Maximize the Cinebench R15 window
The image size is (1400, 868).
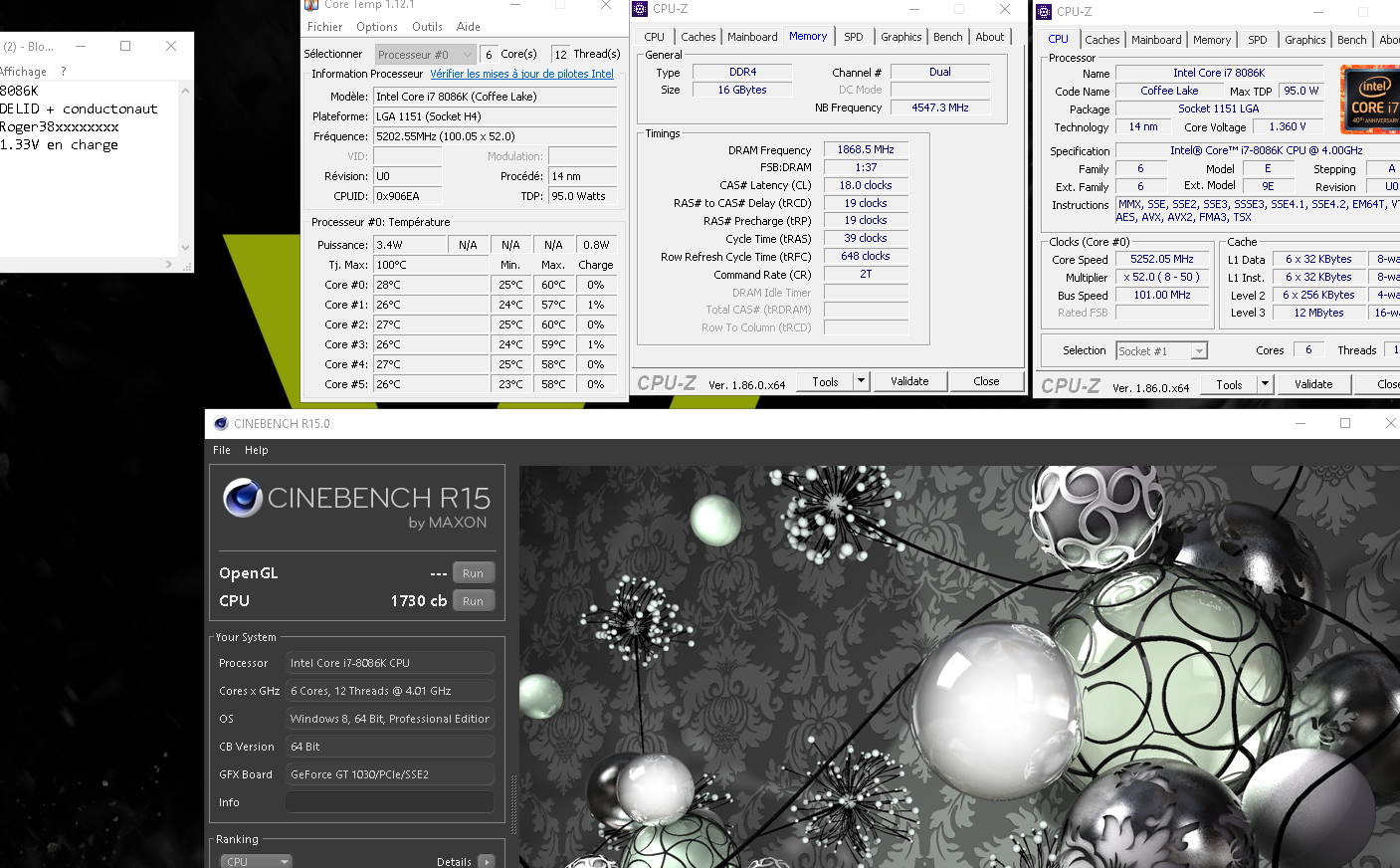(1345, 423)
